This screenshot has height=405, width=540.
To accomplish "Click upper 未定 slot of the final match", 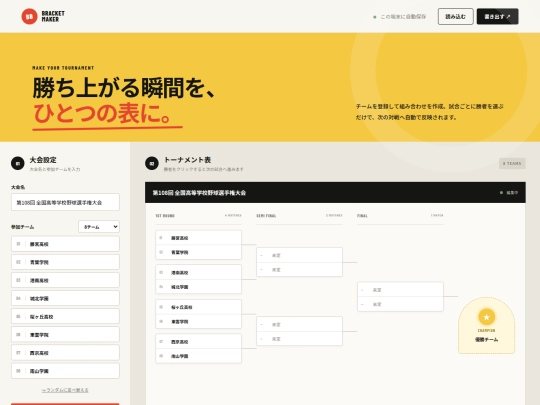I will point(400,290).
